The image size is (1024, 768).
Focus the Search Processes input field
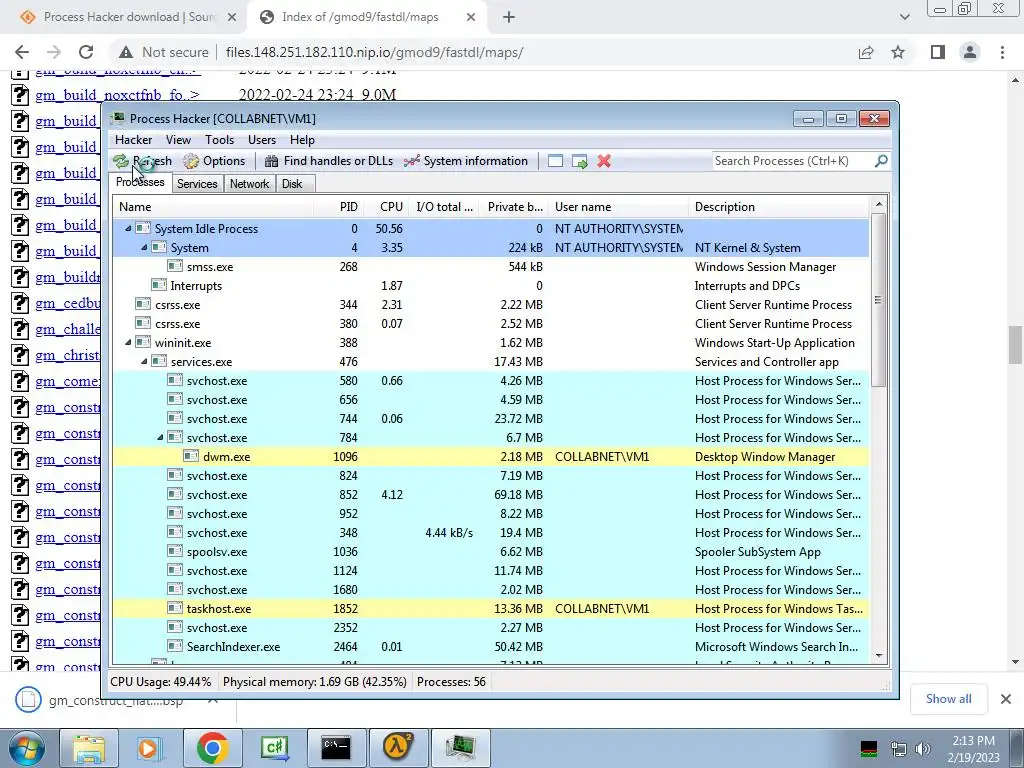[x=793, y=161]
